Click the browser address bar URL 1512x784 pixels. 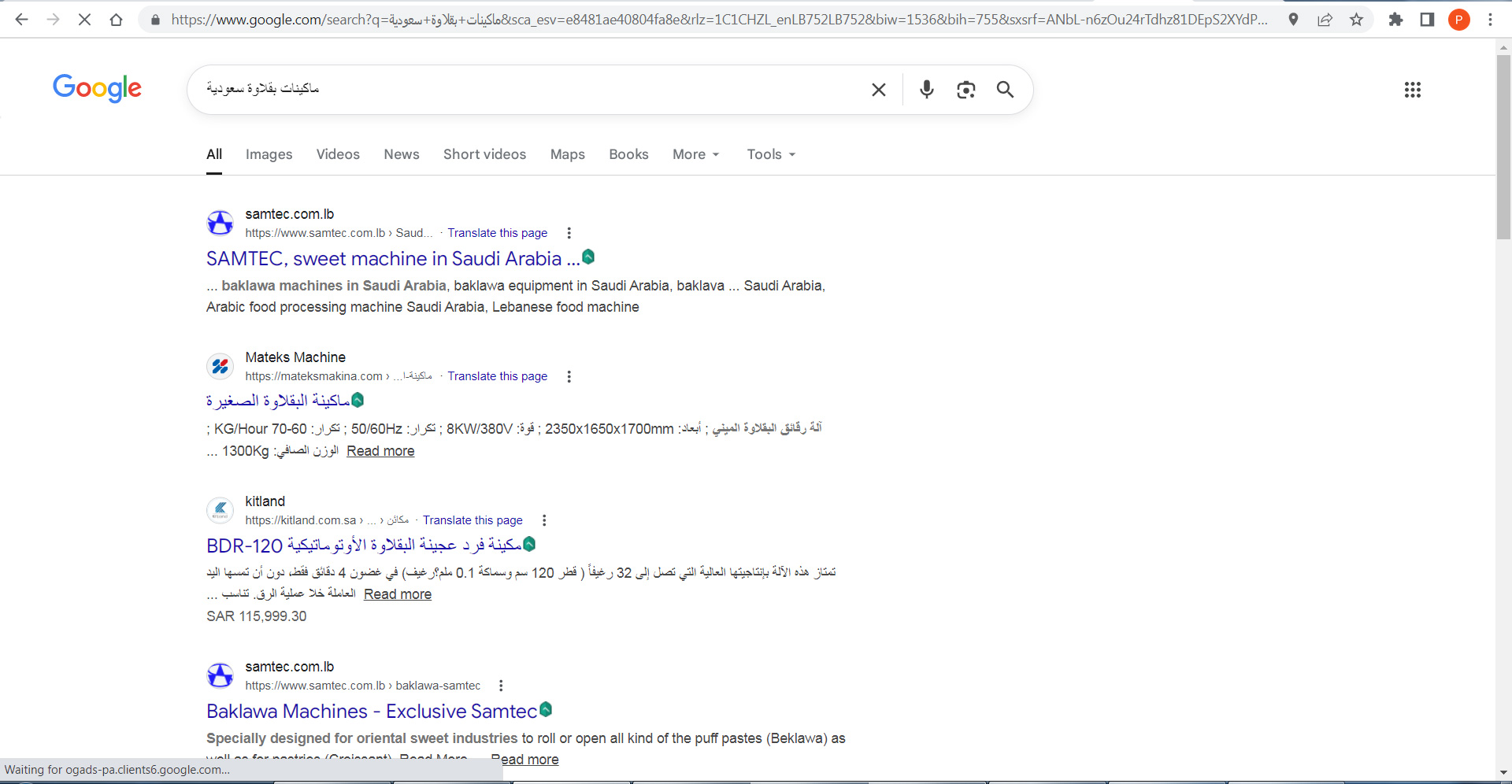coord(719,20)
